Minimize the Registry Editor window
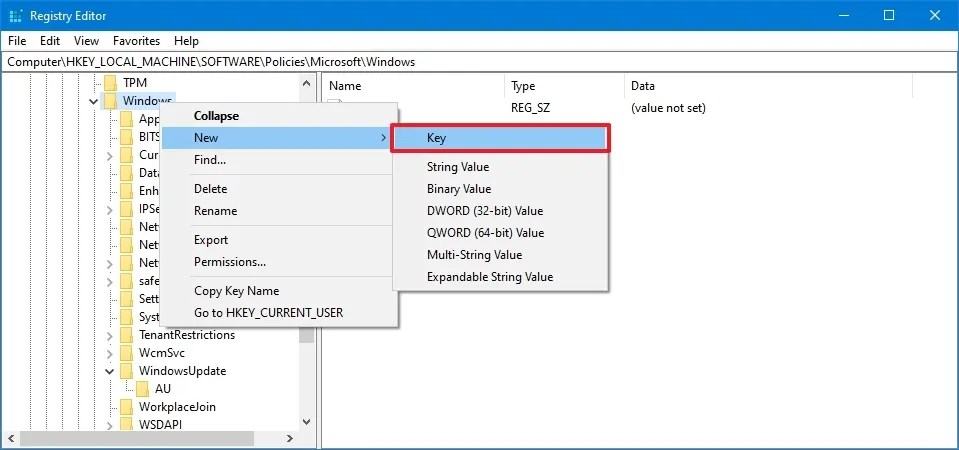 point(843,16)
